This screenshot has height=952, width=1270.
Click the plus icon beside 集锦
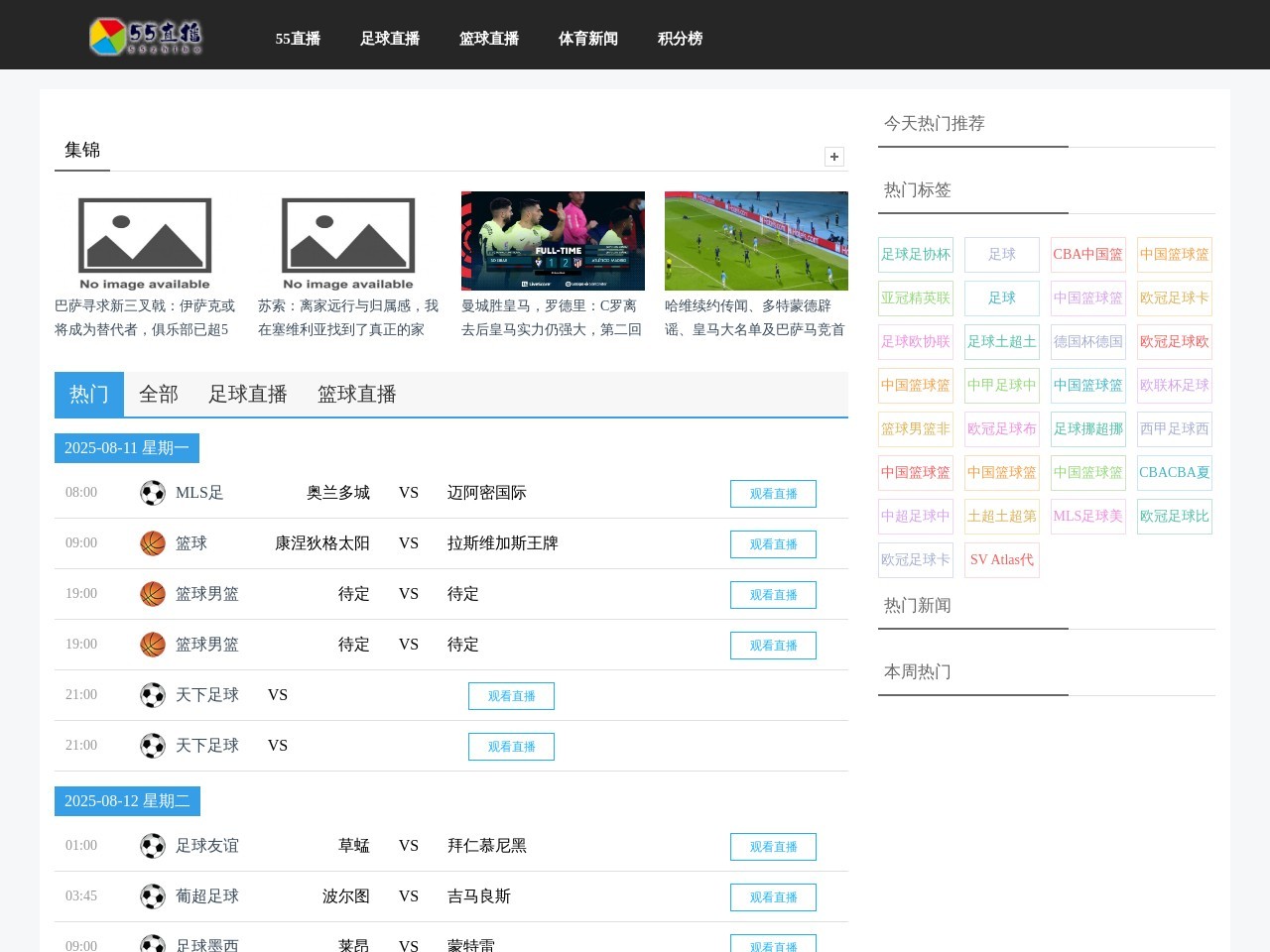coord(834,157)
